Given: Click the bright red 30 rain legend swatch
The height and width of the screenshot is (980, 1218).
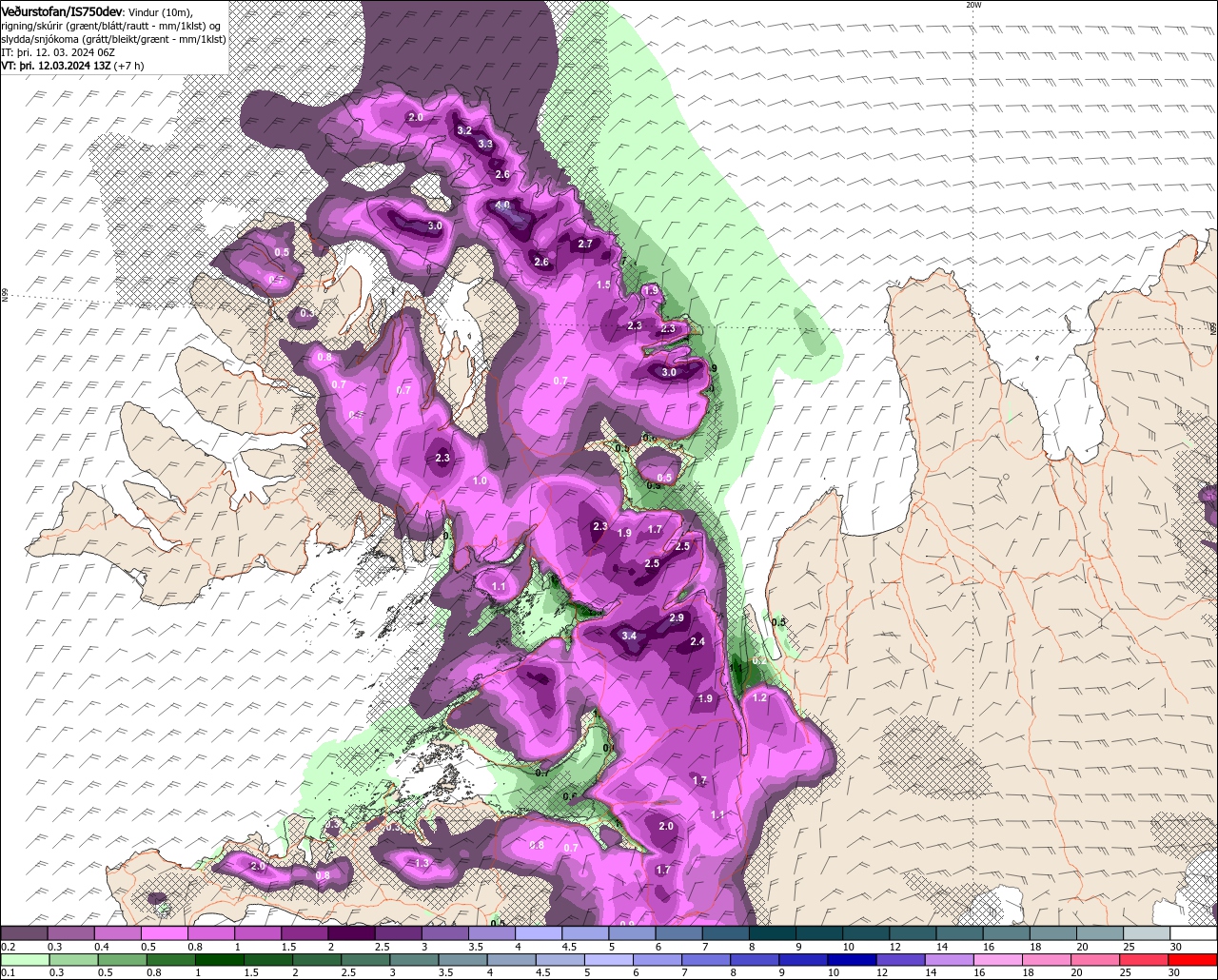Looking at the screenshot, I should [1193, 960].
